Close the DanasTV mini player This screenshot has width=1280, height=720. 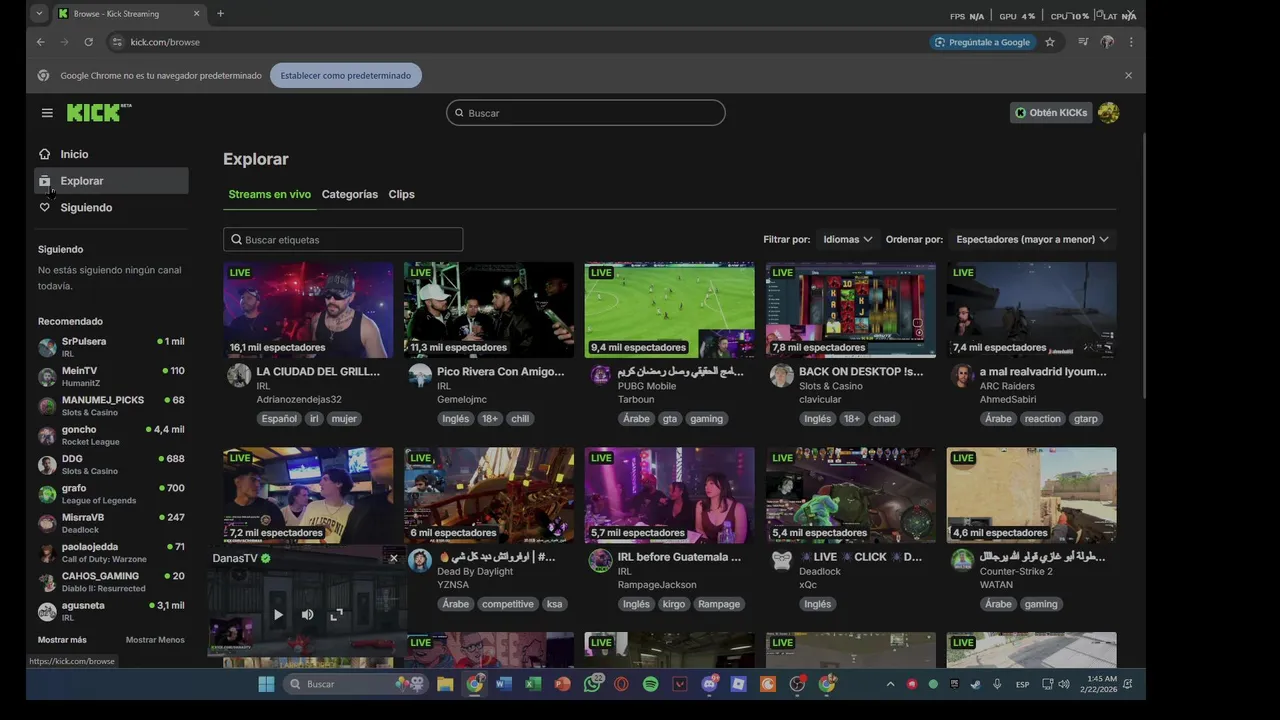point(393,559)
